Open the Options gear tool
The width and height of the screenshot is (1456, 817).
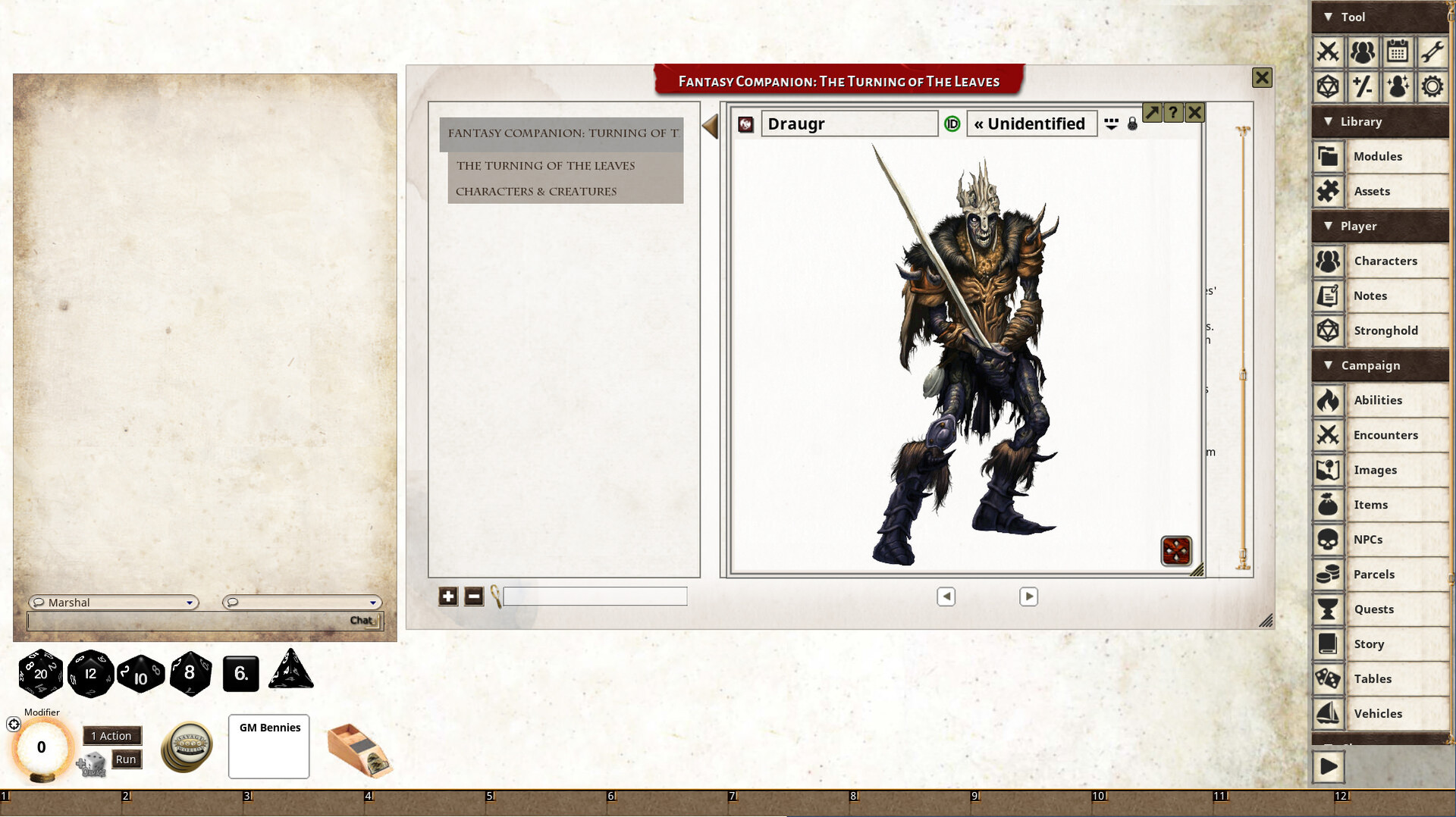1432,86
